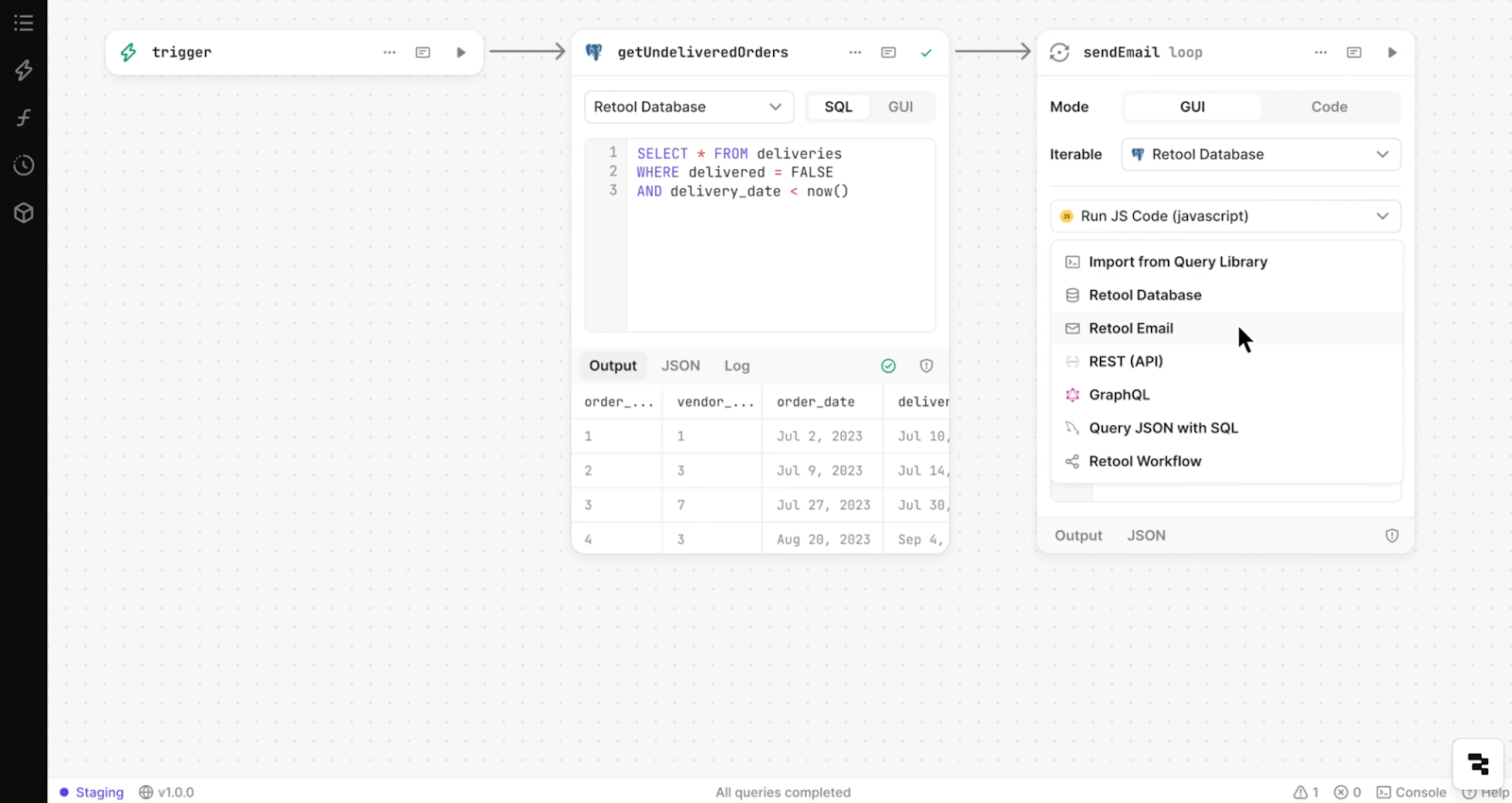Open the blocks list icon in sidebar

24,23
